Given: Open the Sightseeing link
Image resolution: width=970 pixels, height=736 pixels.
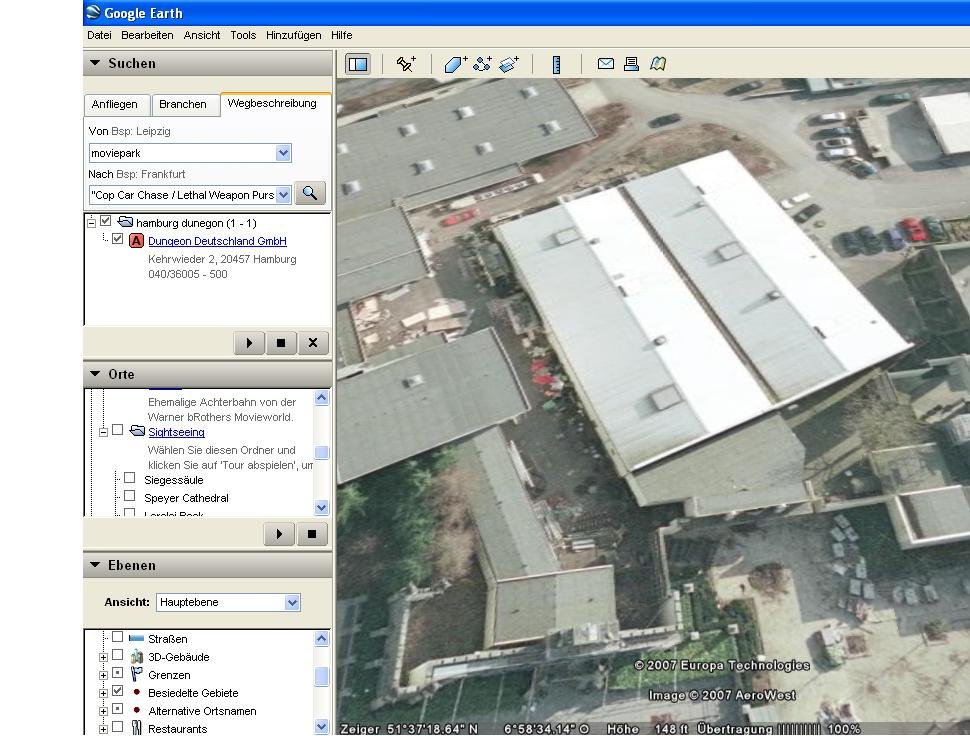Looking at the screenshot, I should 176,432.
